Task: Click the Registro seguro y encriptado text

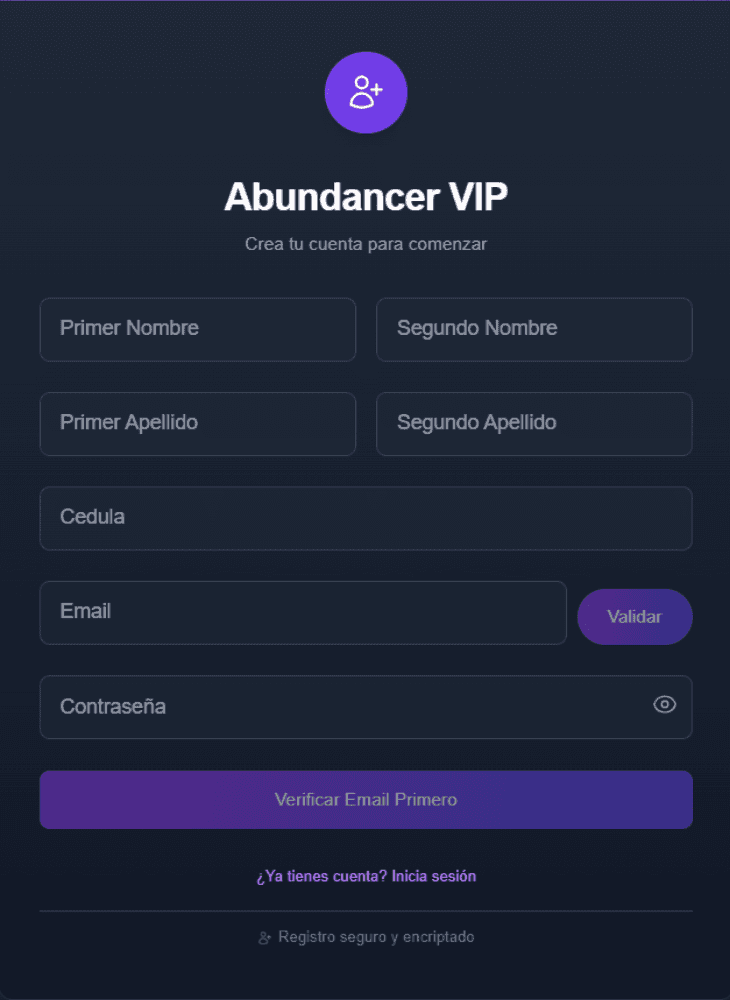Action: pyautogui.click(x=376, y=937)
